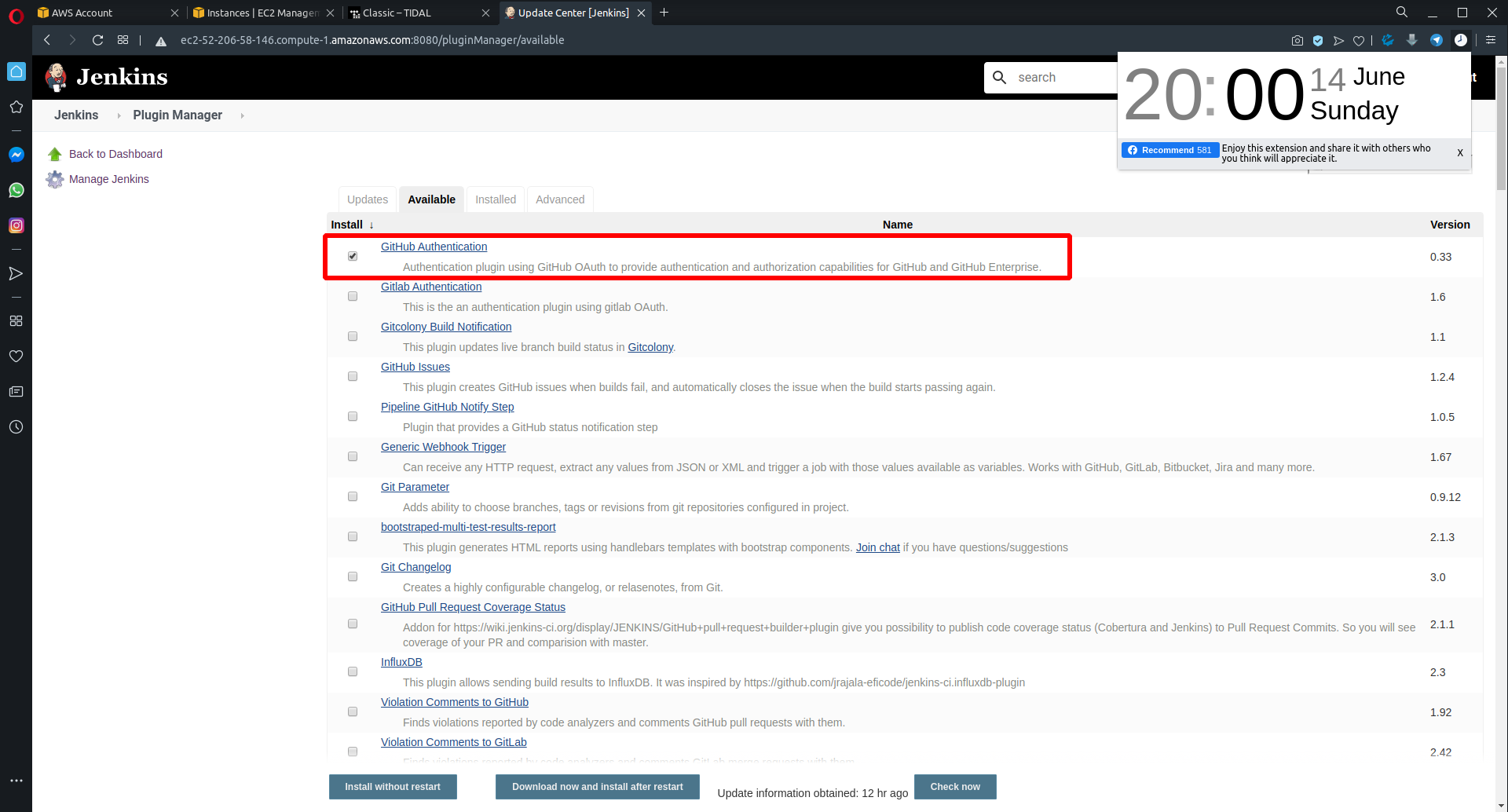
Task: Open the Gitcolony link in description
Action: (x=650, y=347)
